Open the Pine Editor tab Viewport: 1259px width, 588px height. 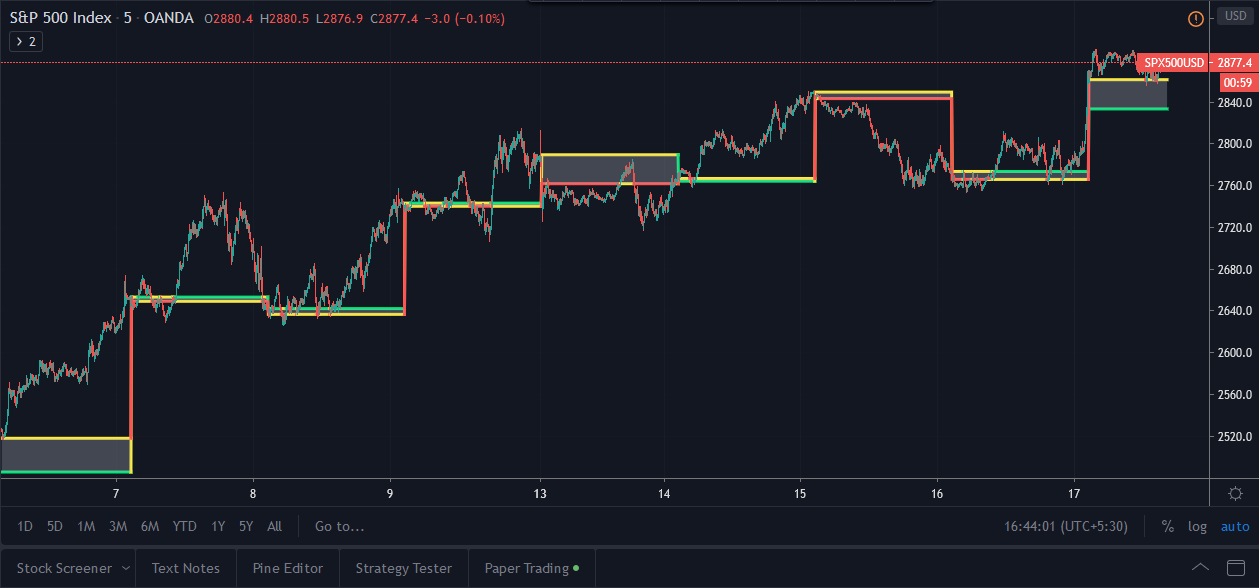point(288,568)
